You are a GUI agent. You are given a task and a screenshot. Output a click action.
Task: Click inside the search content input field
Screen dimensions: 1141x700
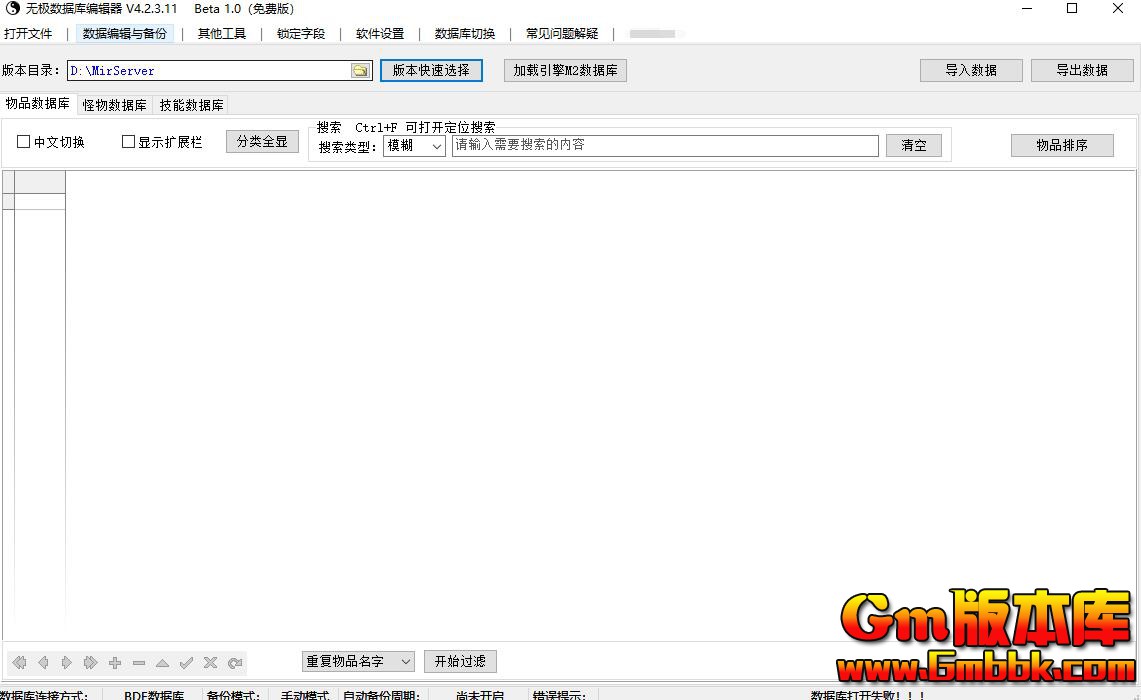click(x=665, y=145)
